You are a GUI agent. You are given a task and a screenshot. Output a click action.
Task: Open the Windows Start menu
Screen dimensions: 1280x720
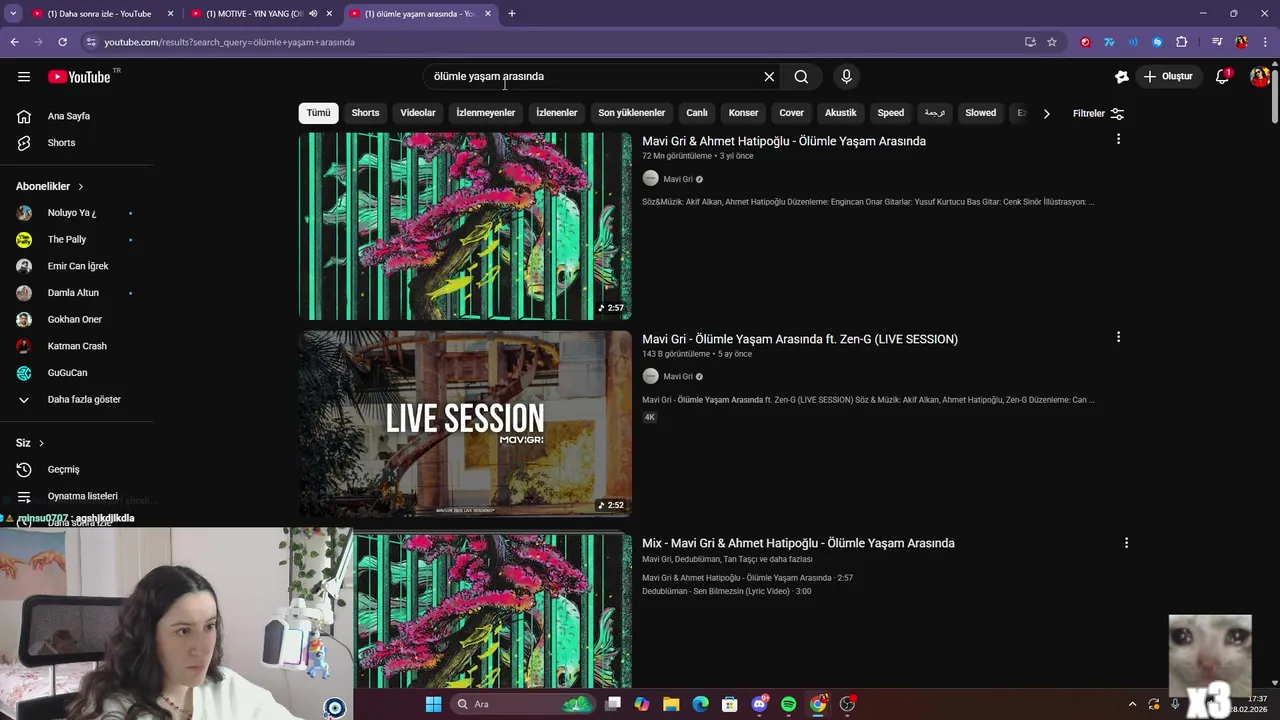point(433,704)
